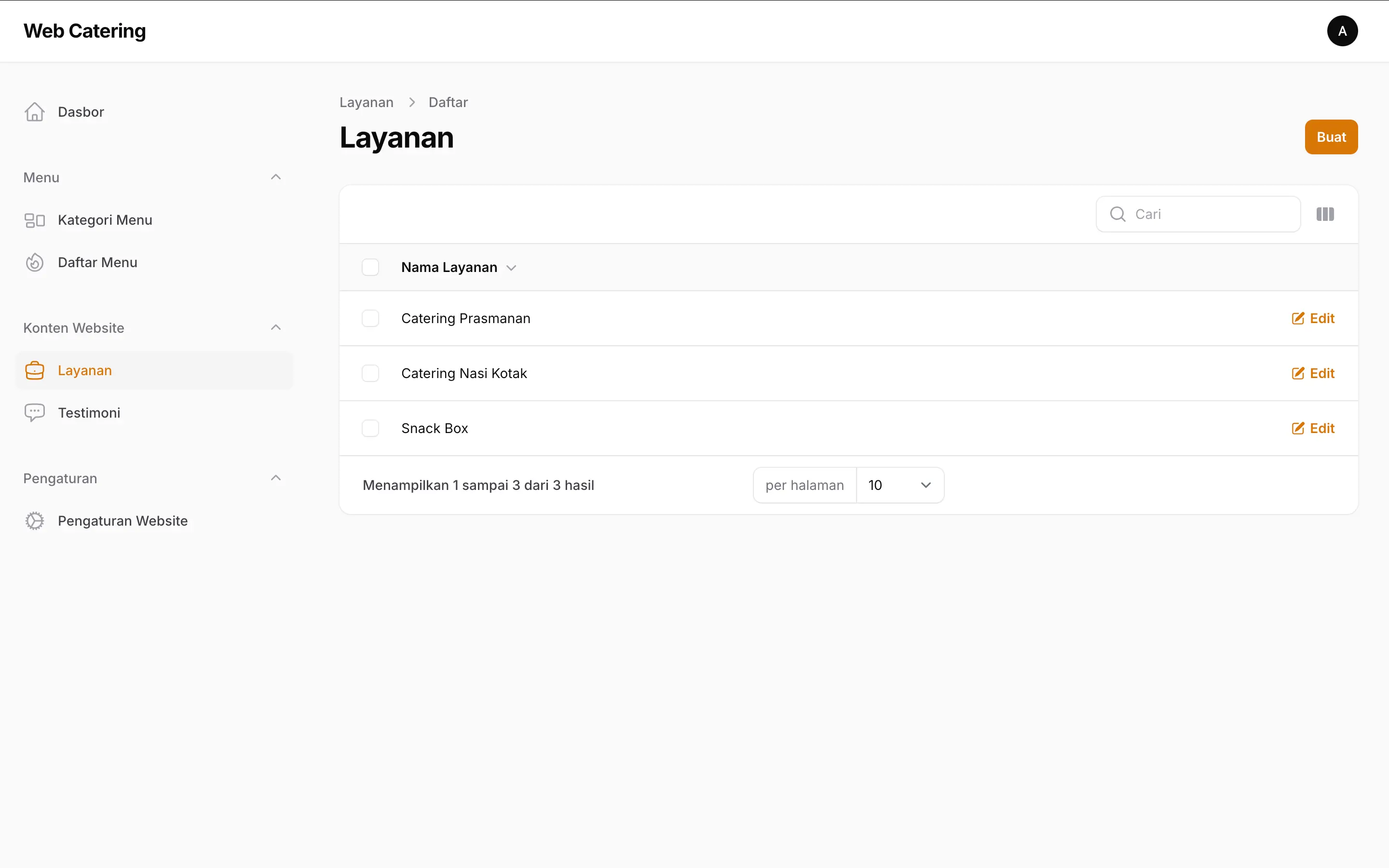Click the Pengaturan Website gear icon
1389x868 pixels.
34,521
